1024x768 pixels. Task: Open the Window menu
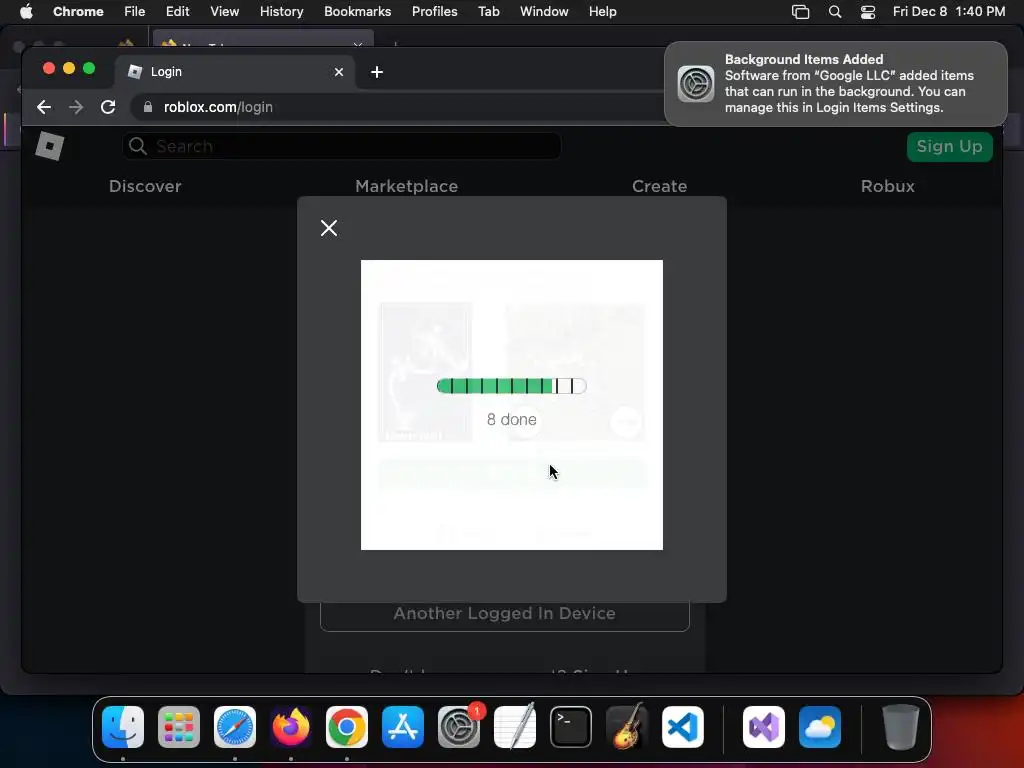pos(544,11)
